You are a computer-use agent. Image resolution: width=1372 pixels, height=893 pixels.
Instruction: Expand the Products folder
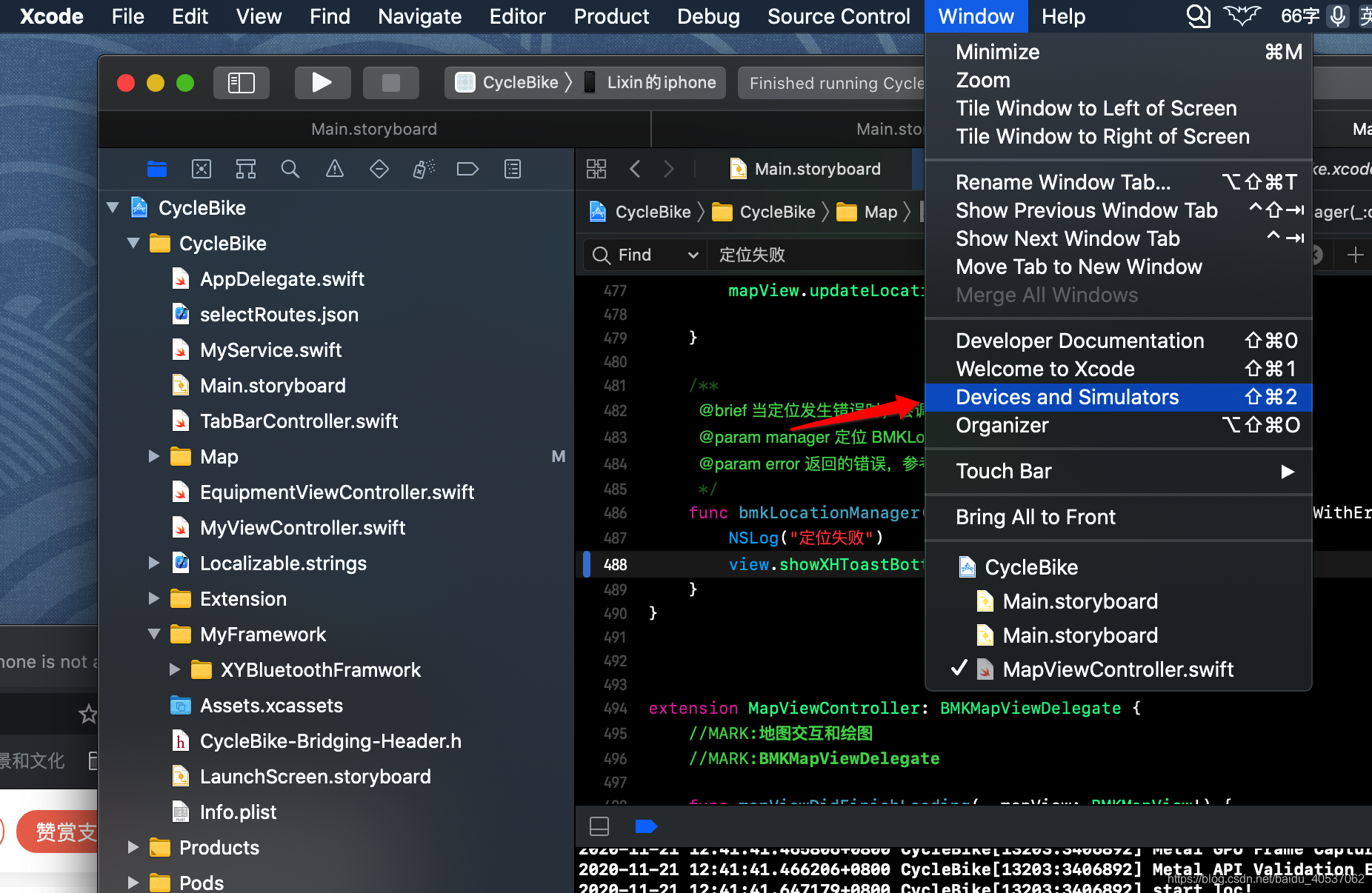coord(133,848)
